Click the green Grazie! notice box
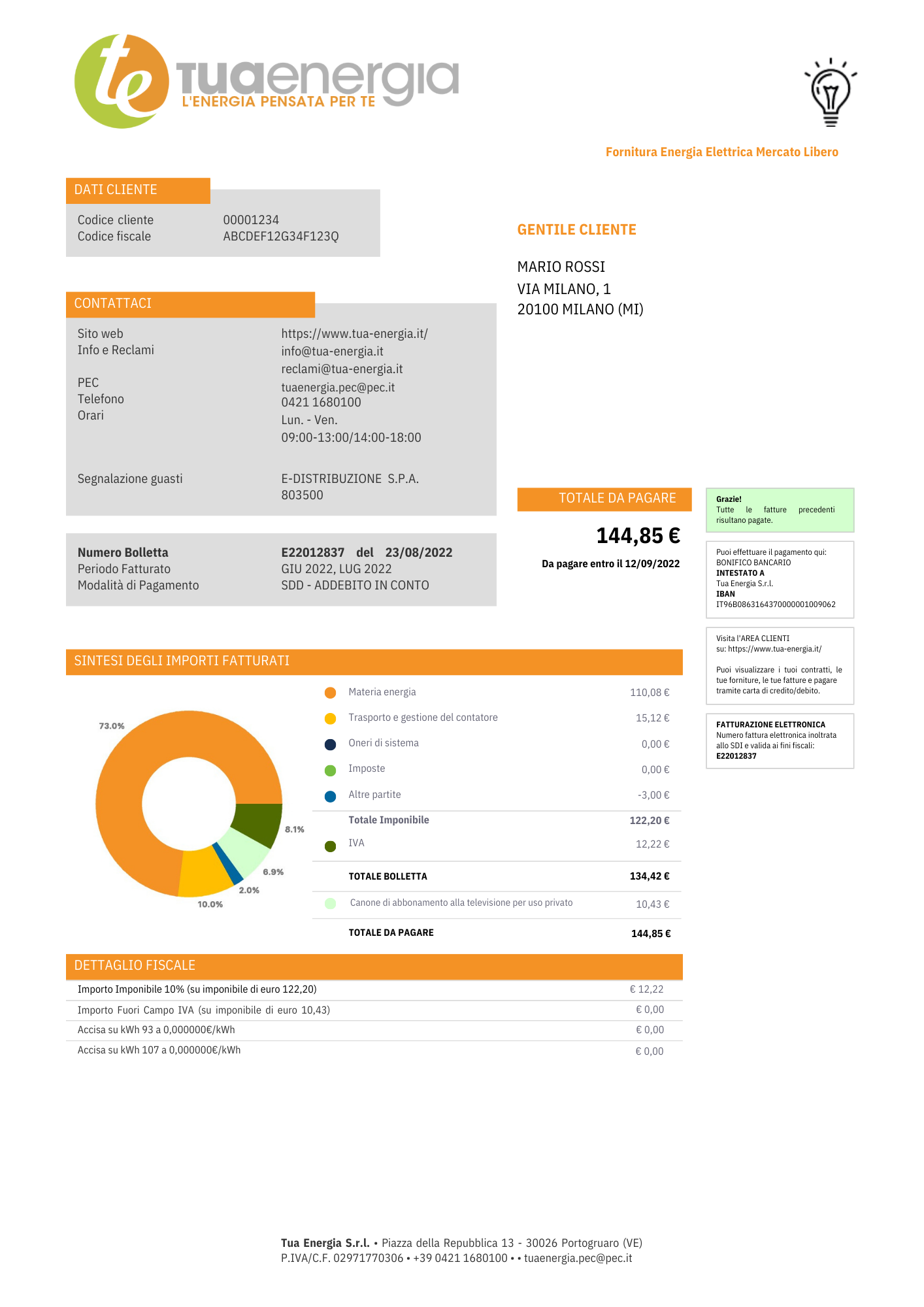The width and height of the screenshot is (924, 1307). tap(780, 510)
